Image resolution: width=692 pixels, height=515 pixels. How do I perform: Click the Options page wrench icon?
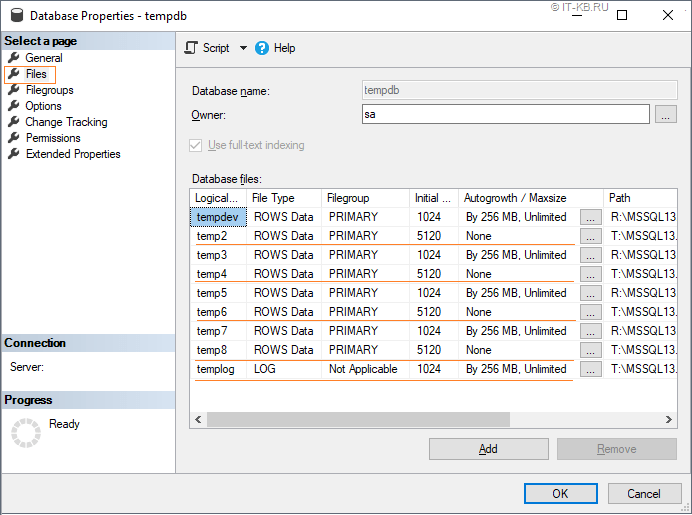(13, 106)
